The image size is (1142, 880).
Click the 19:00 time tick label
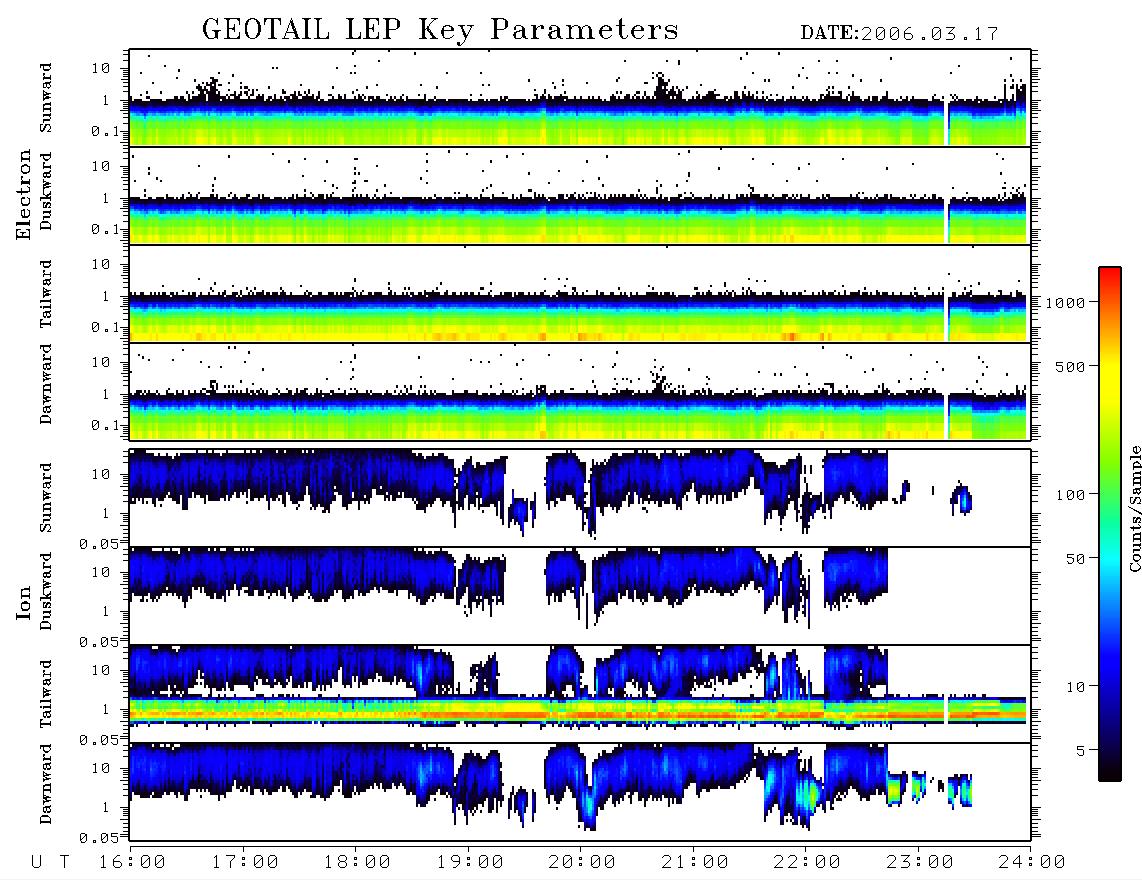coord(470,862)
